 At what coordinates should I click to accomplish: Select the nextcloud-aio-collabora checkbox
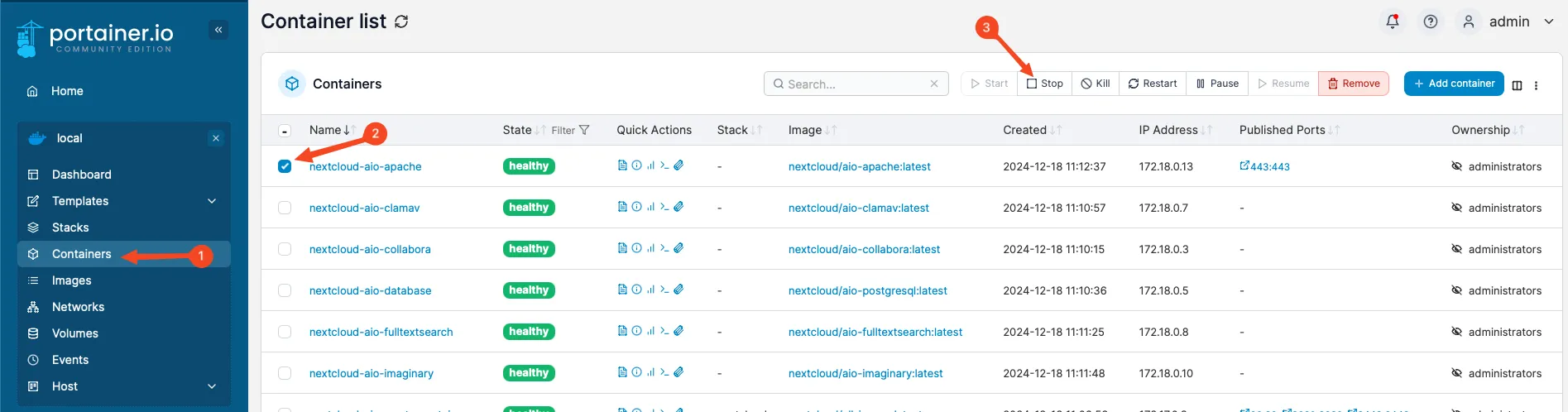285,249
